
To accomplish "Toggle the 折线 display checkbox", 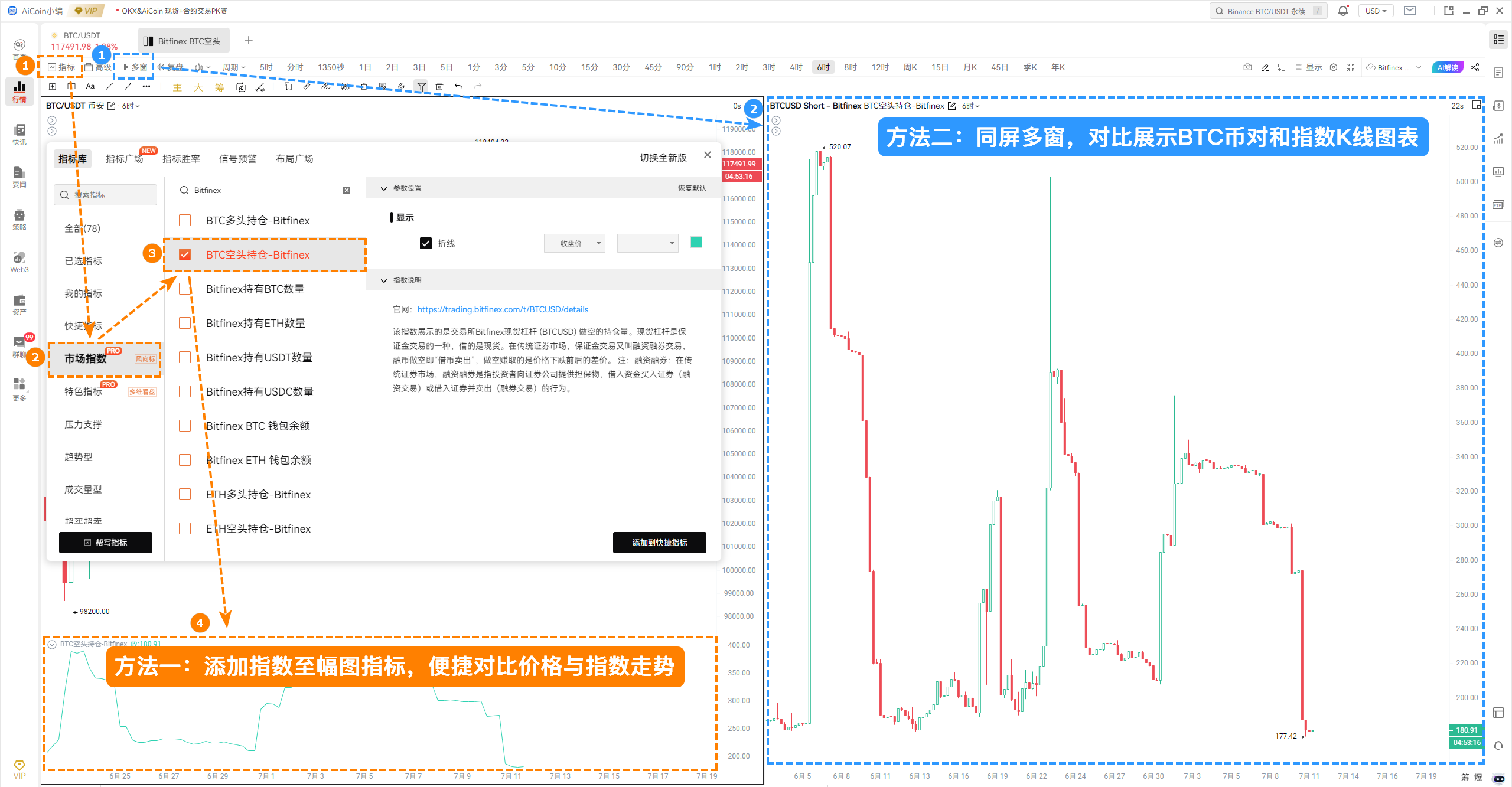I will pyautogui.click(x=425, y=243).
